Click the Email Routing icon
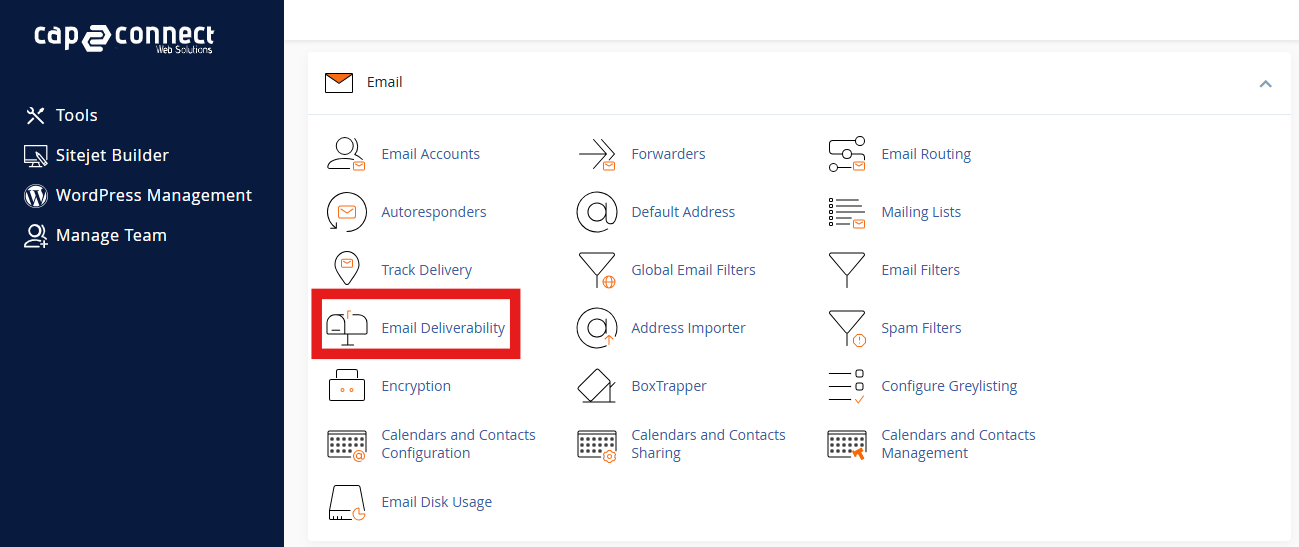This screenshot has height=547, width=1299. tap(847, 154)
